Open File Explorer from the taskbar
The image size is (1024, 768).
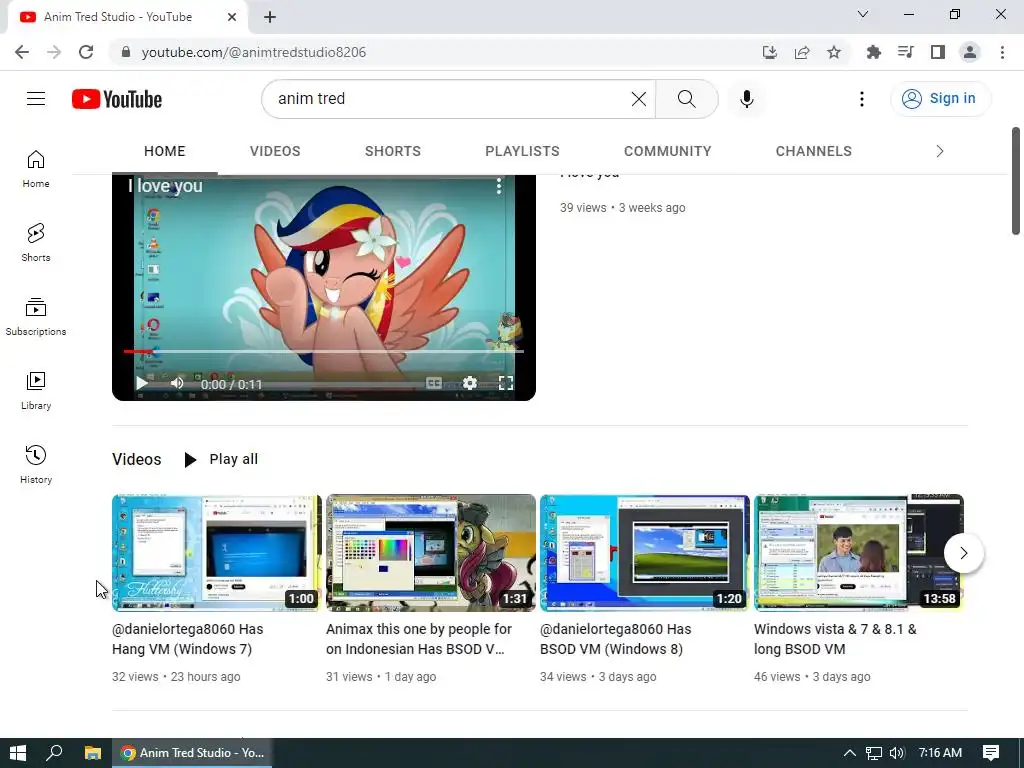(x=92, y=753)
